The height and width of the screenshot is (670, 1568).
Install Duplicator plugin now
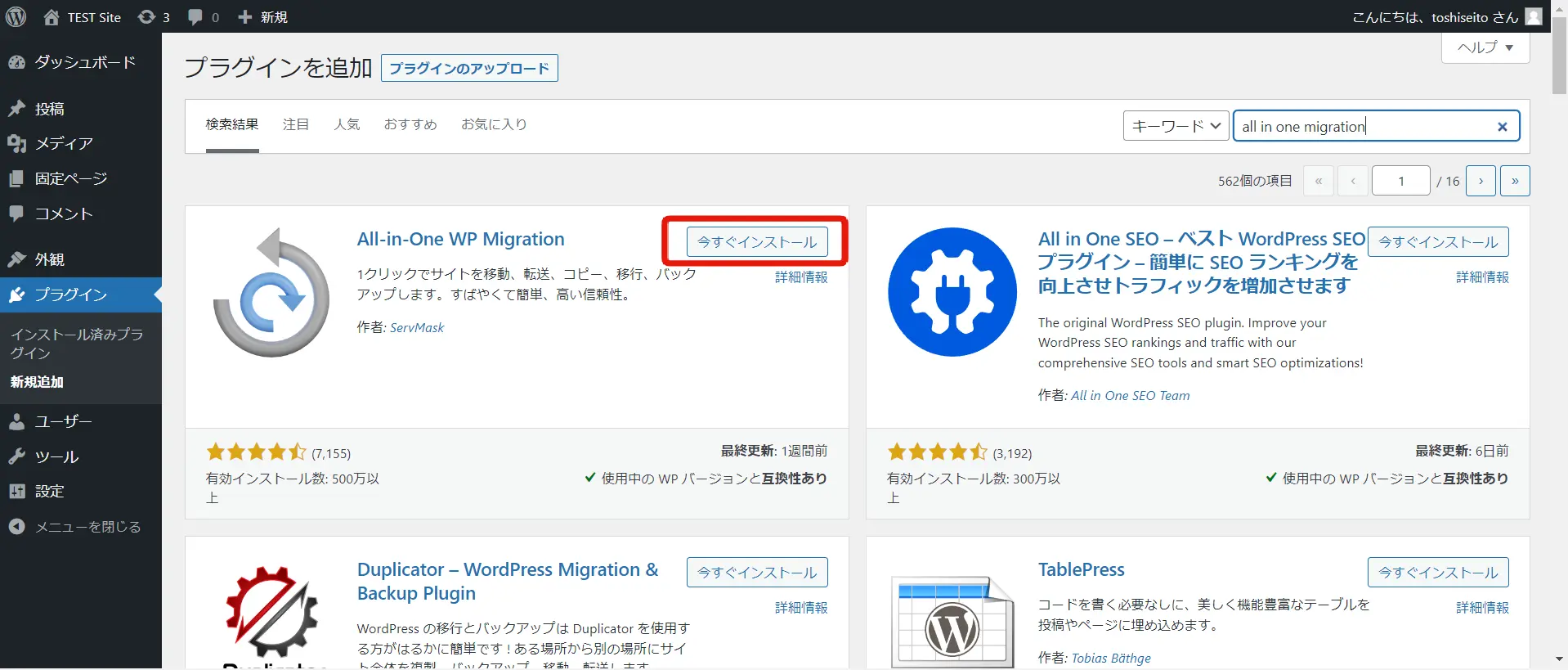click(757, 573)
